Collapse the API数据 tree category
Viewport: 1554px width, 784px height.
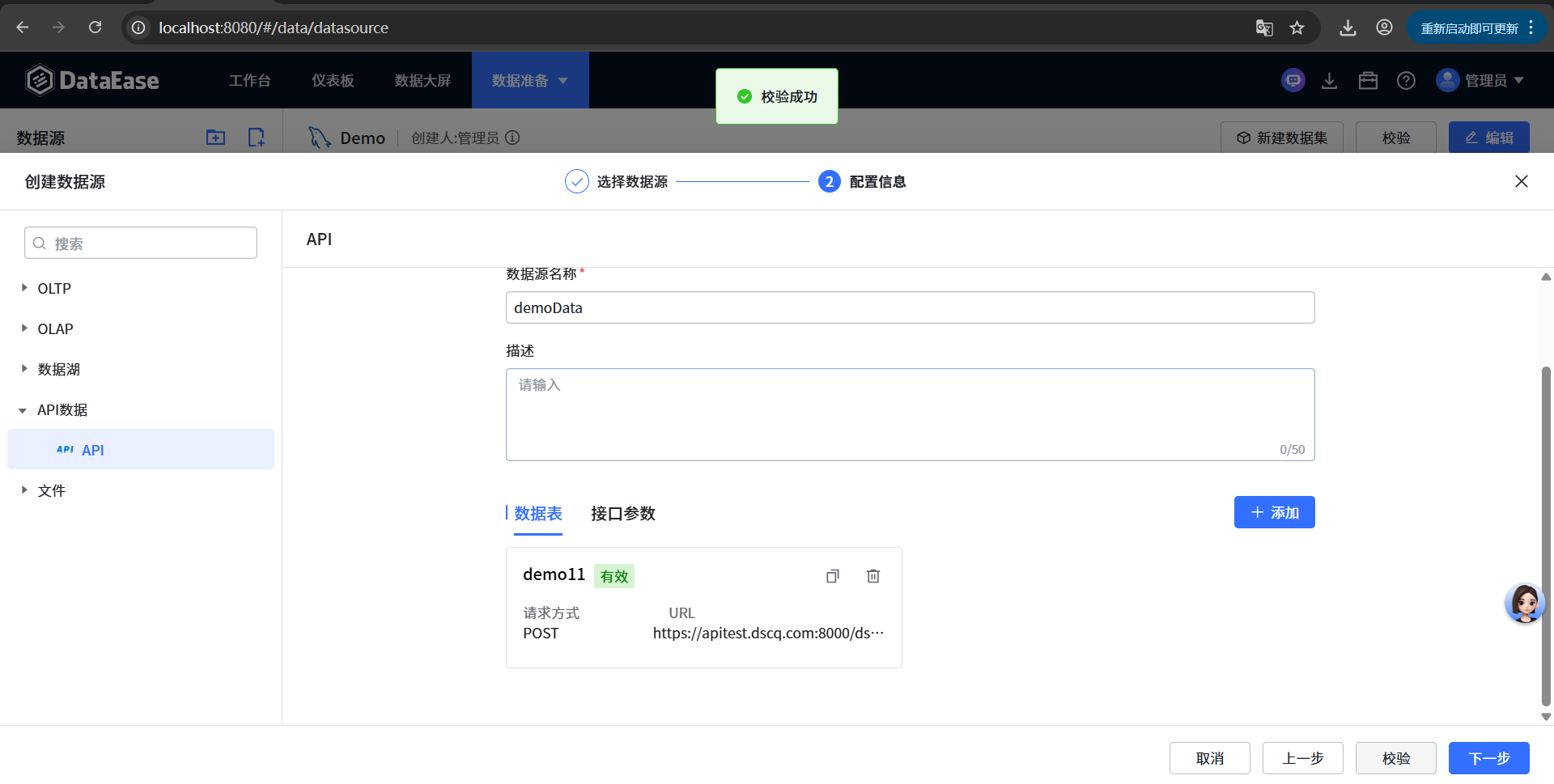click(23, 410)
